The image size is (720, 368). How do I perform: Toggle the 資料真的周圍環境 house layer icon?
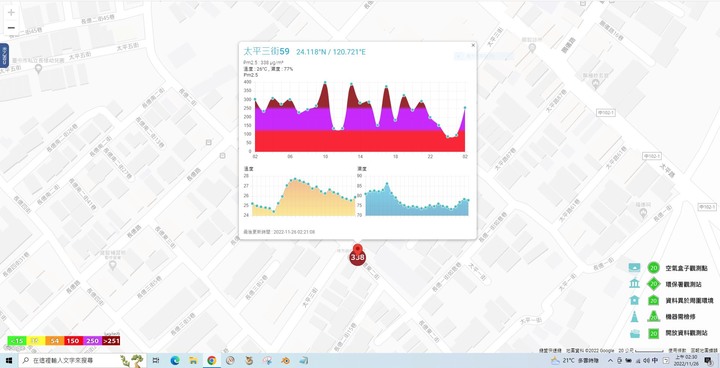coord(635,300)
